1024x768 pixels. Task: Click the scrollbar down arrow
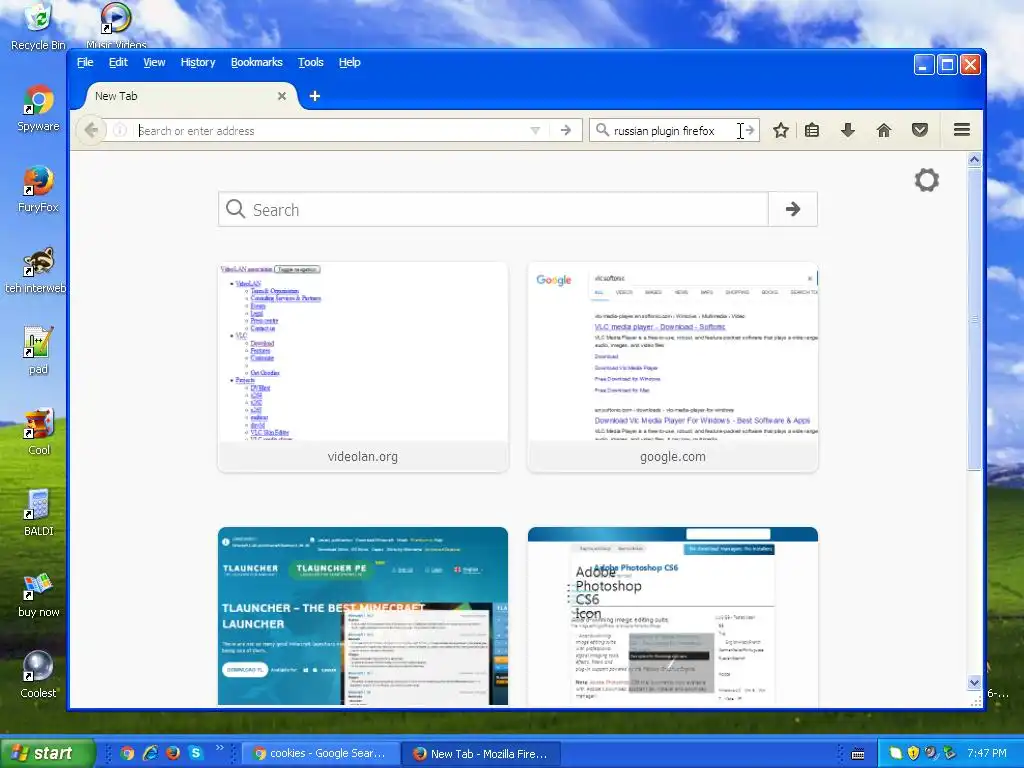pos(974,683)
